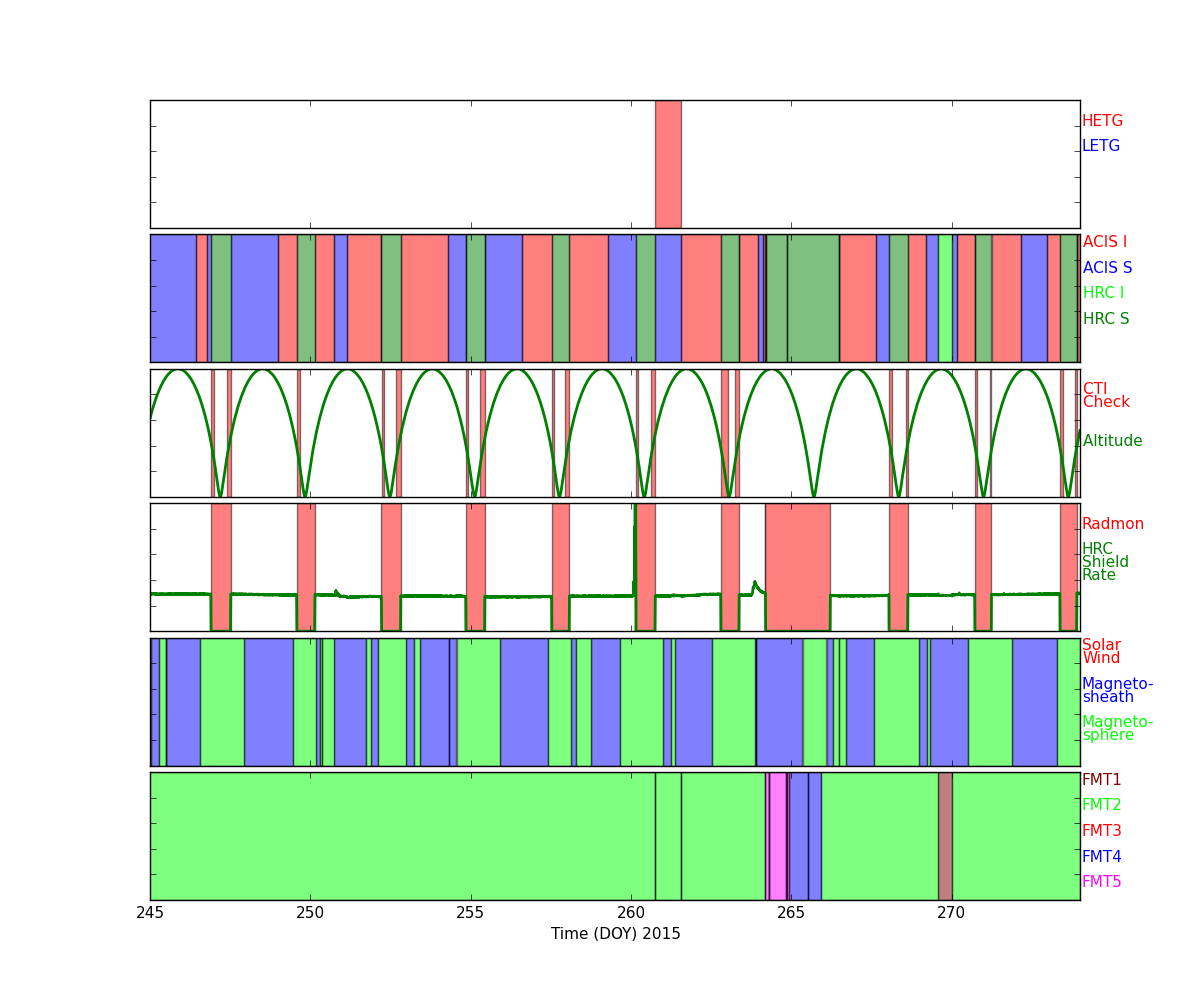
Task: Click the HETG legend label
Action: tap(1102, 121)
